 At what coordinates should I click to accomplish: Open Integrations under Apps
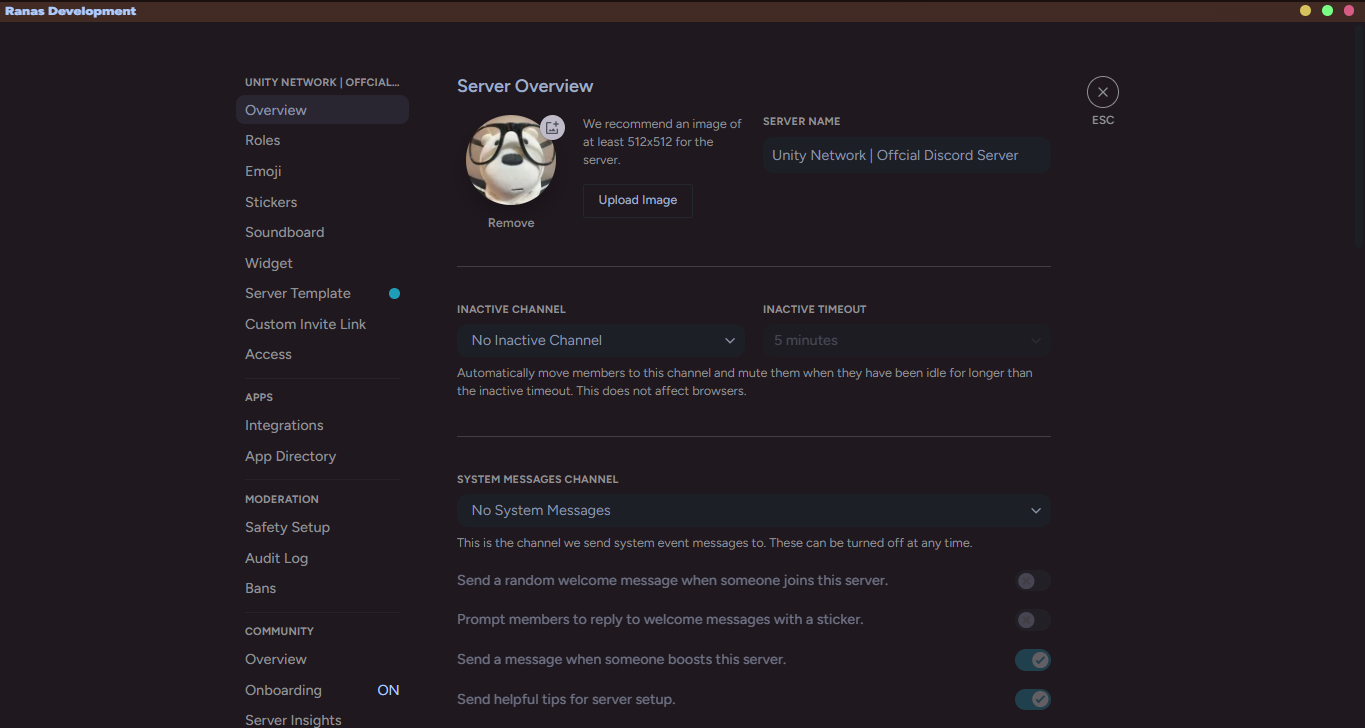(322, 425)
